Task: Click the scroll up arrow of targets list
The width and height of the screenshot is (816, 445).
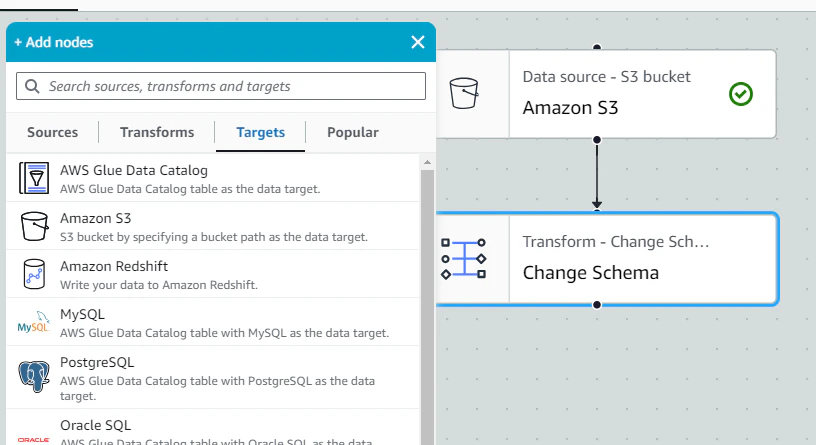Action: [x=427, y=162]
